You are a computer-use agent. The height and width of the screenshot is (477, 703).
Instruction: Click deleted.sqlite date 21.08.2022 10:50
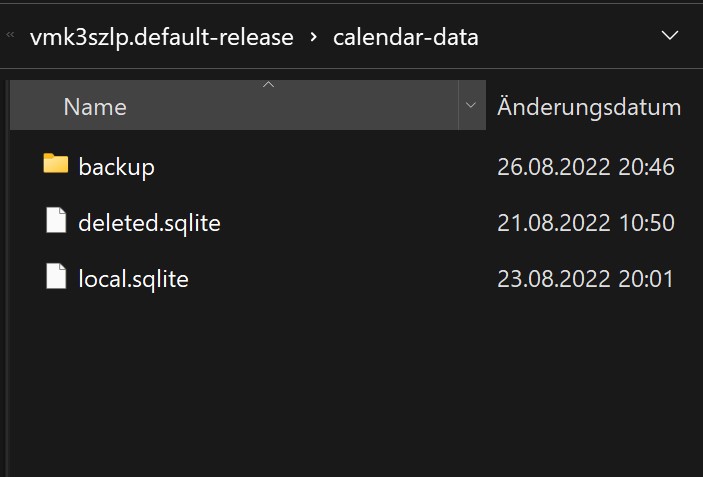[x=586, y=222]
